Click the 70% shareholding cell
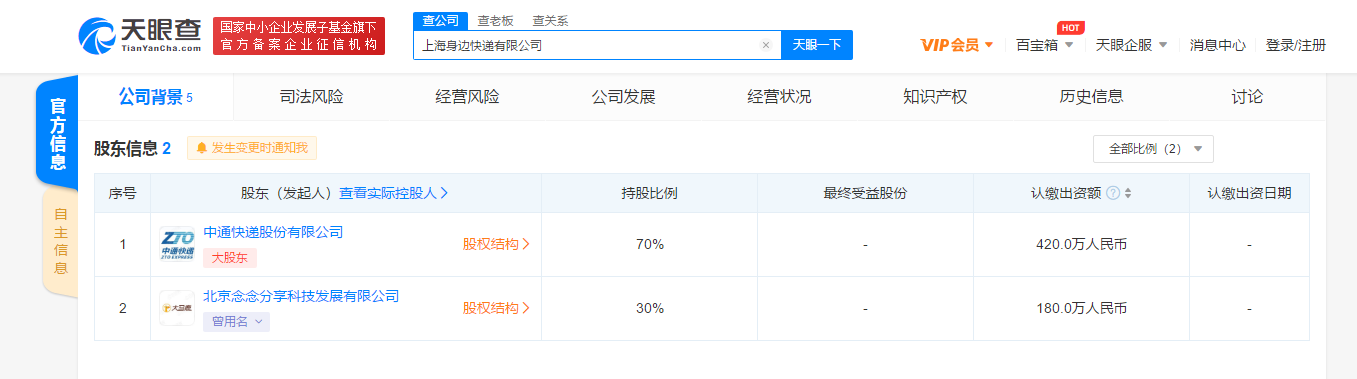The image size is (1357, 379). (x=650, y=244)
